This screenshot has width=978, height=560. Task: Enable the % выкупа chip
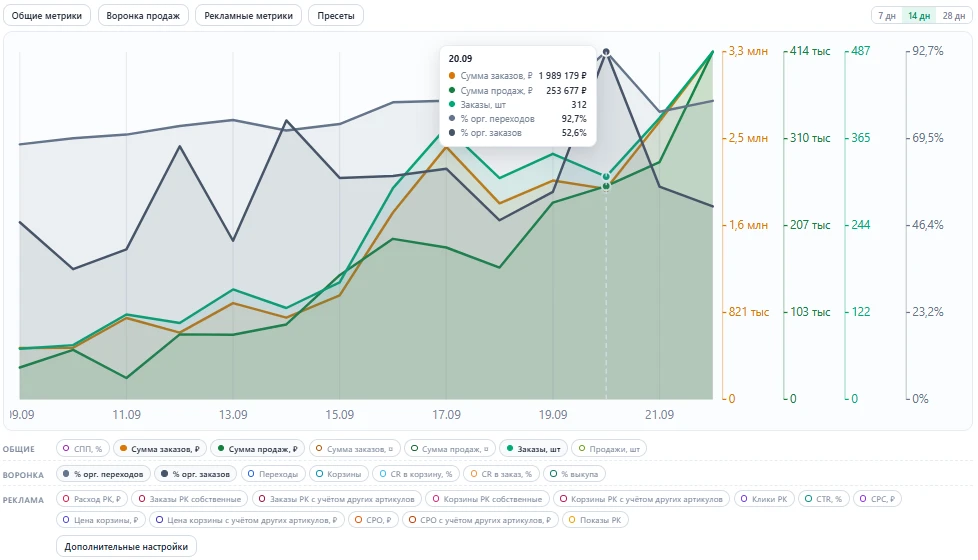[574, 474]
